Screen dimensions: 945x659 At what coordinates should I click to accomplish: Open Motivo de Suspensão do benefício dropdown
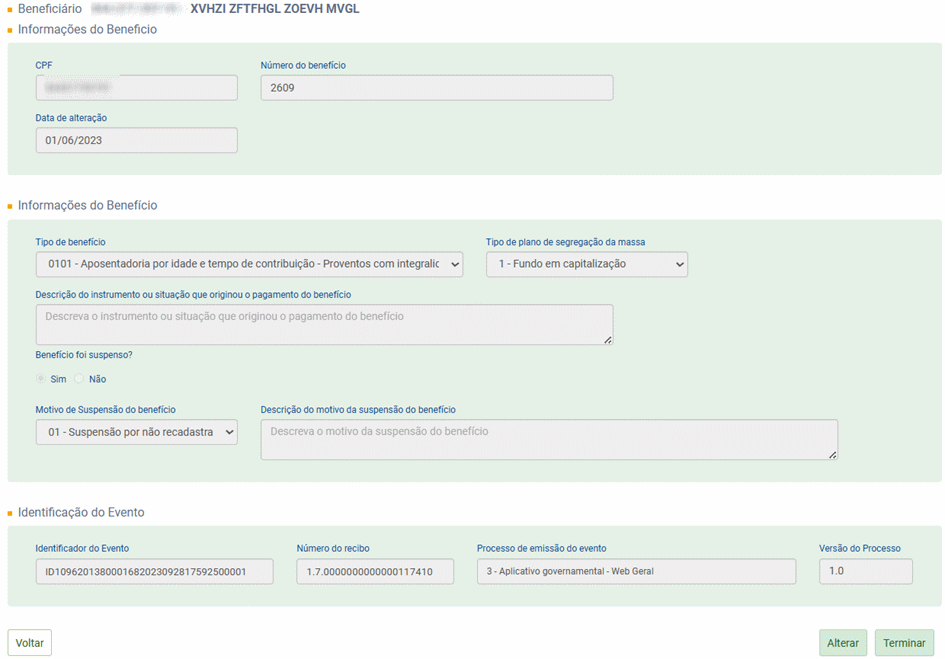pos(136,432)
